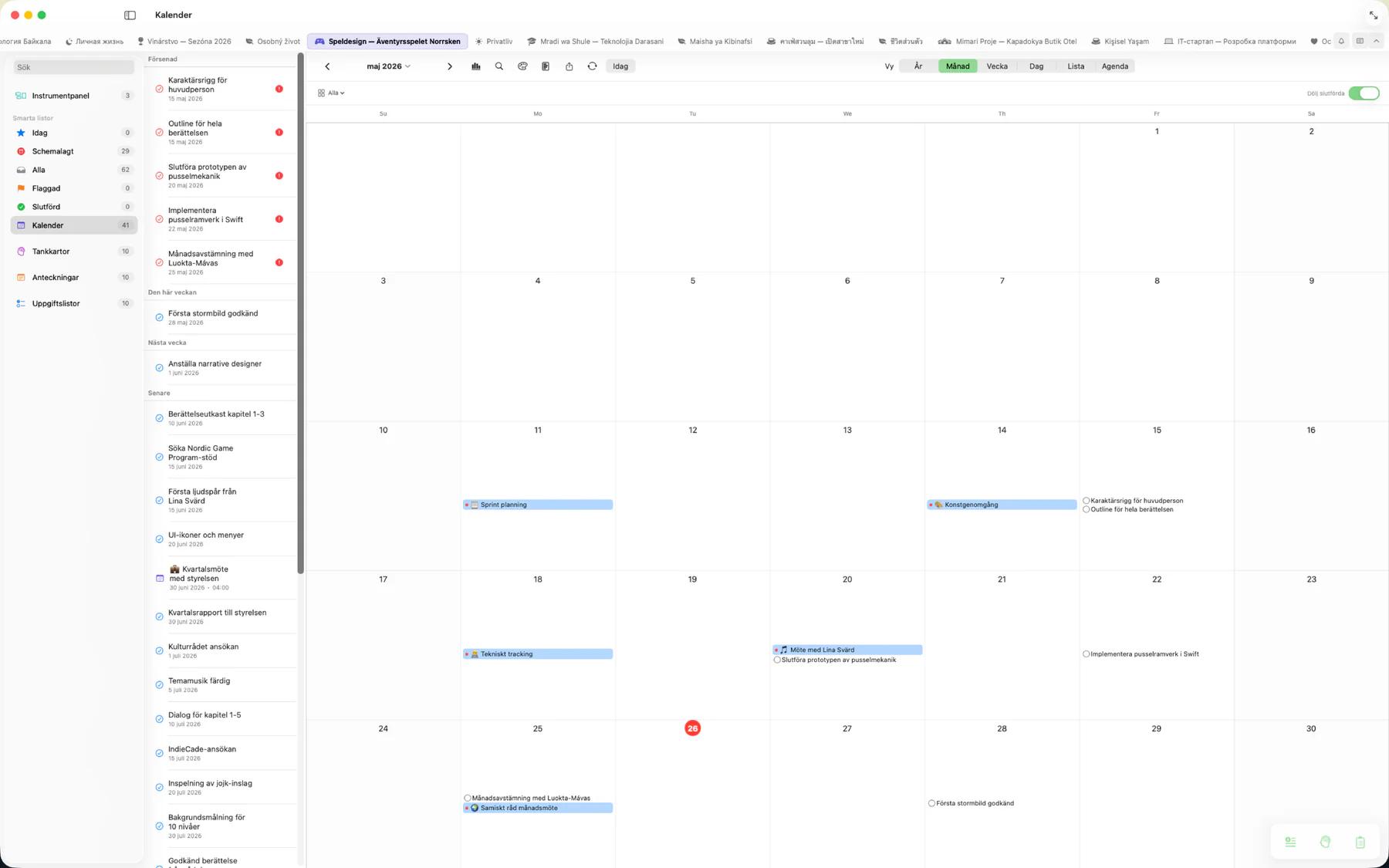This screenshot has width=1389, height=868.
Task: Select Slutförd smart list
Action: pyautogui.click(x=74, y=207)
